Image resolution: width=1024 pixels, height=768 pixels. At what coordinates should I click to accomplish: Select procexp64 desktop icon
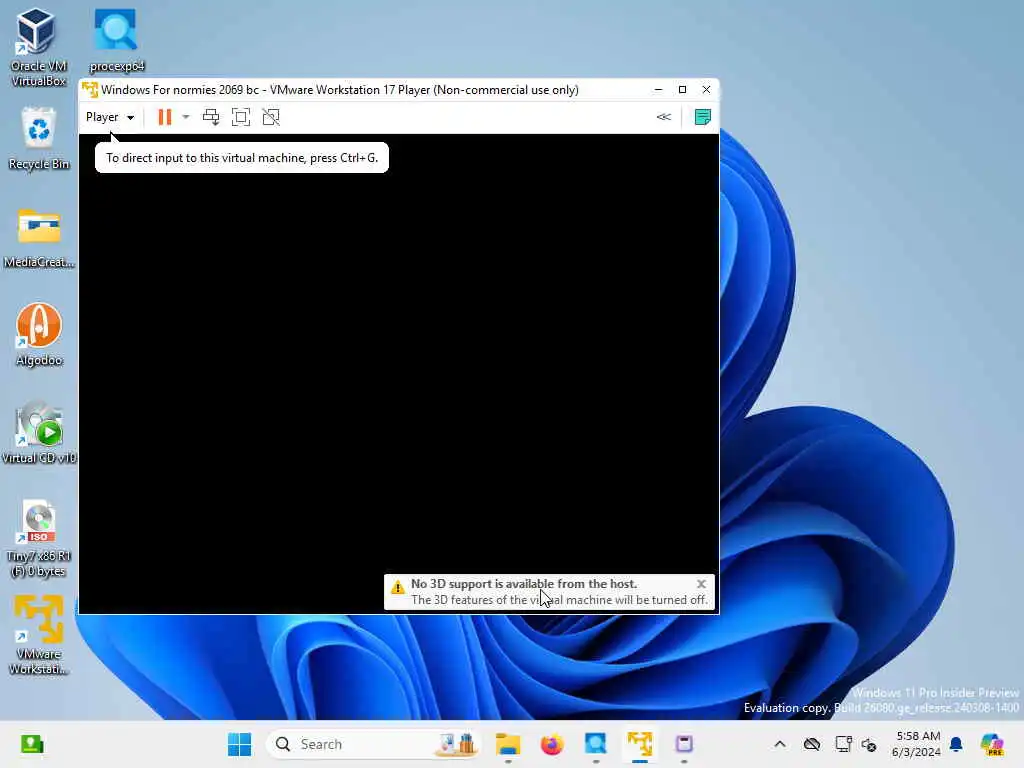point(116,40)
